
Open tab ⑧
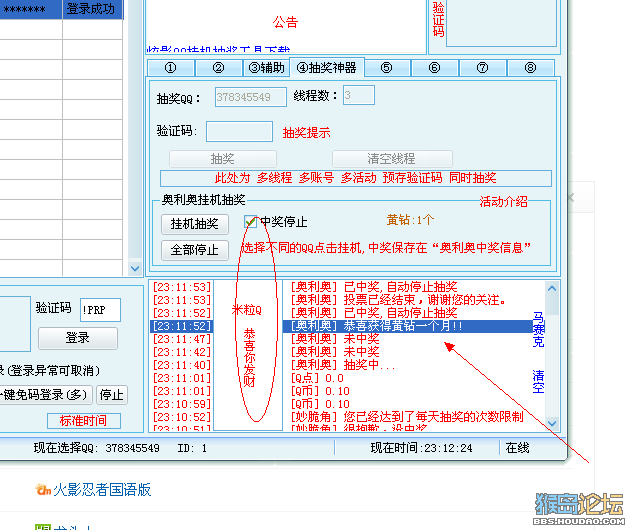[530, 68]
